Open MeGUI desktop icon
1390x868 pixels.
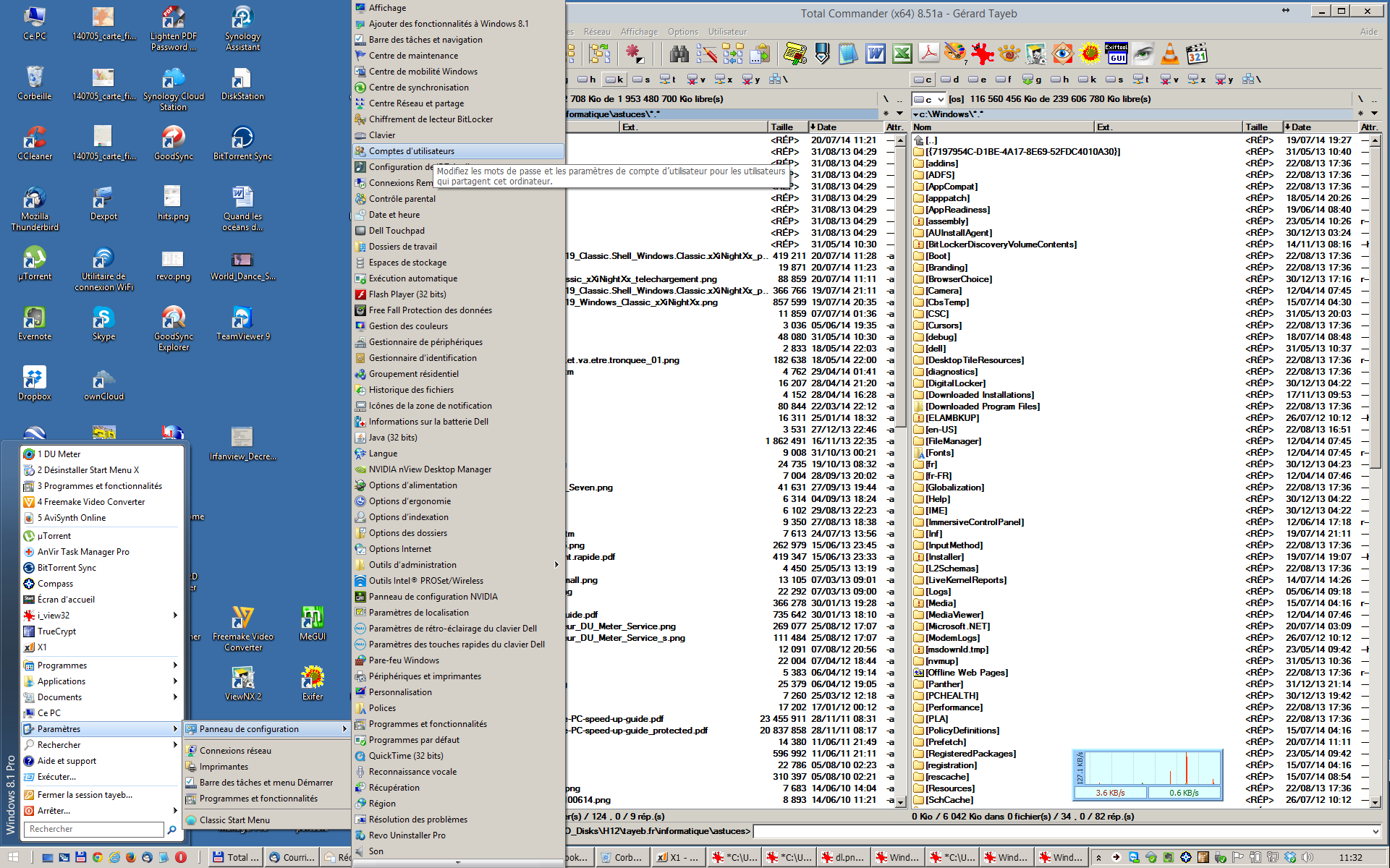313,624
